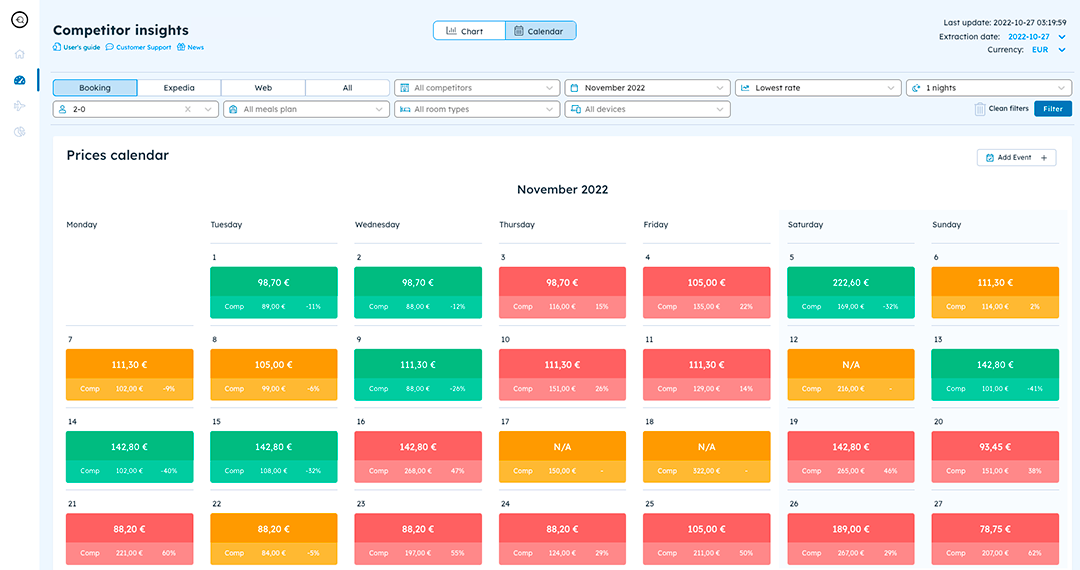The width and height of the screenshot is (1080, 570).
Task: Click the trash icon beside Clean filters
Action: tap(980, 109)
